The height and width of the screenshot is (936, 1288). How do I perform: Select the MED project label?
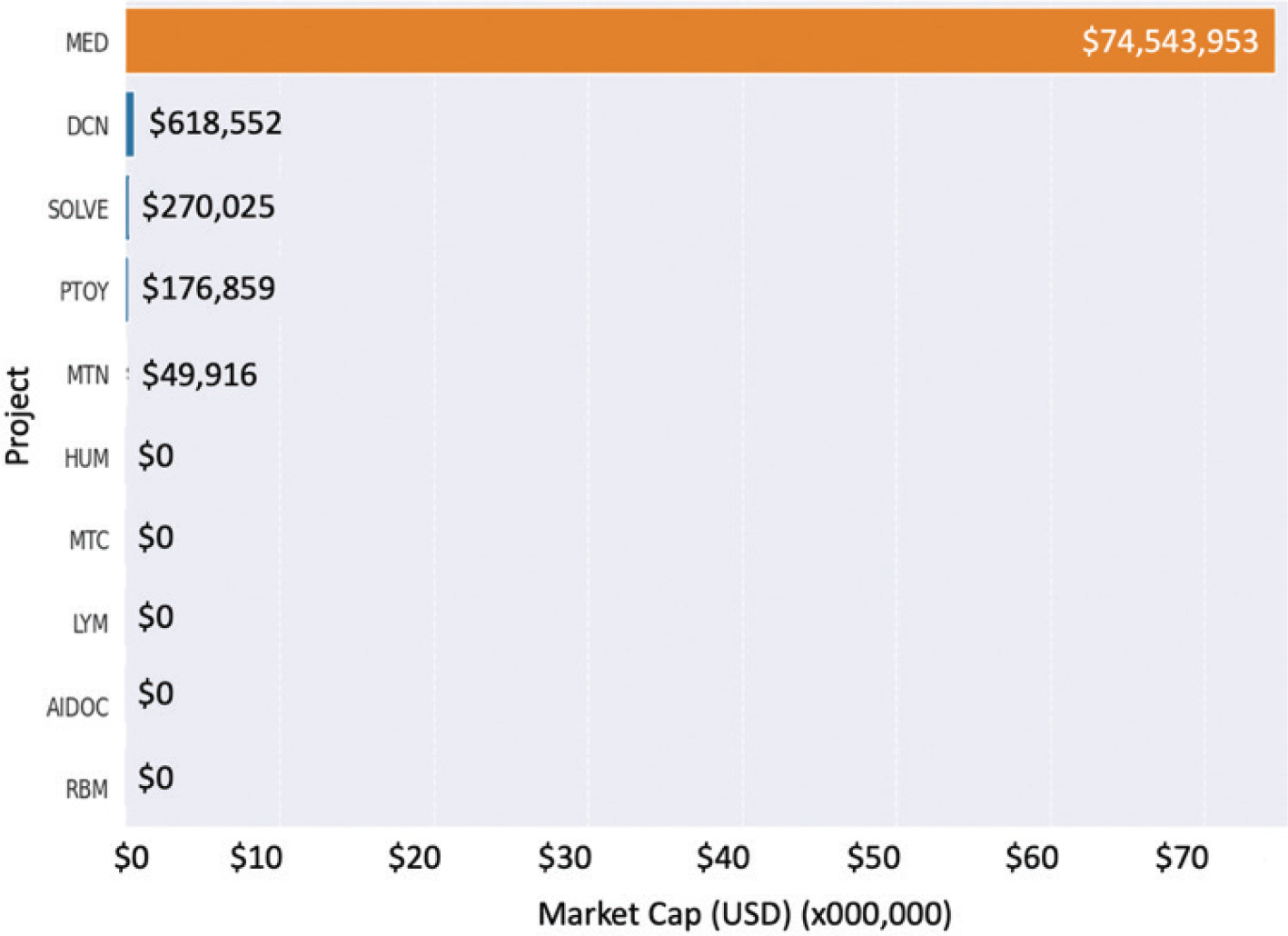coord(87,43)
